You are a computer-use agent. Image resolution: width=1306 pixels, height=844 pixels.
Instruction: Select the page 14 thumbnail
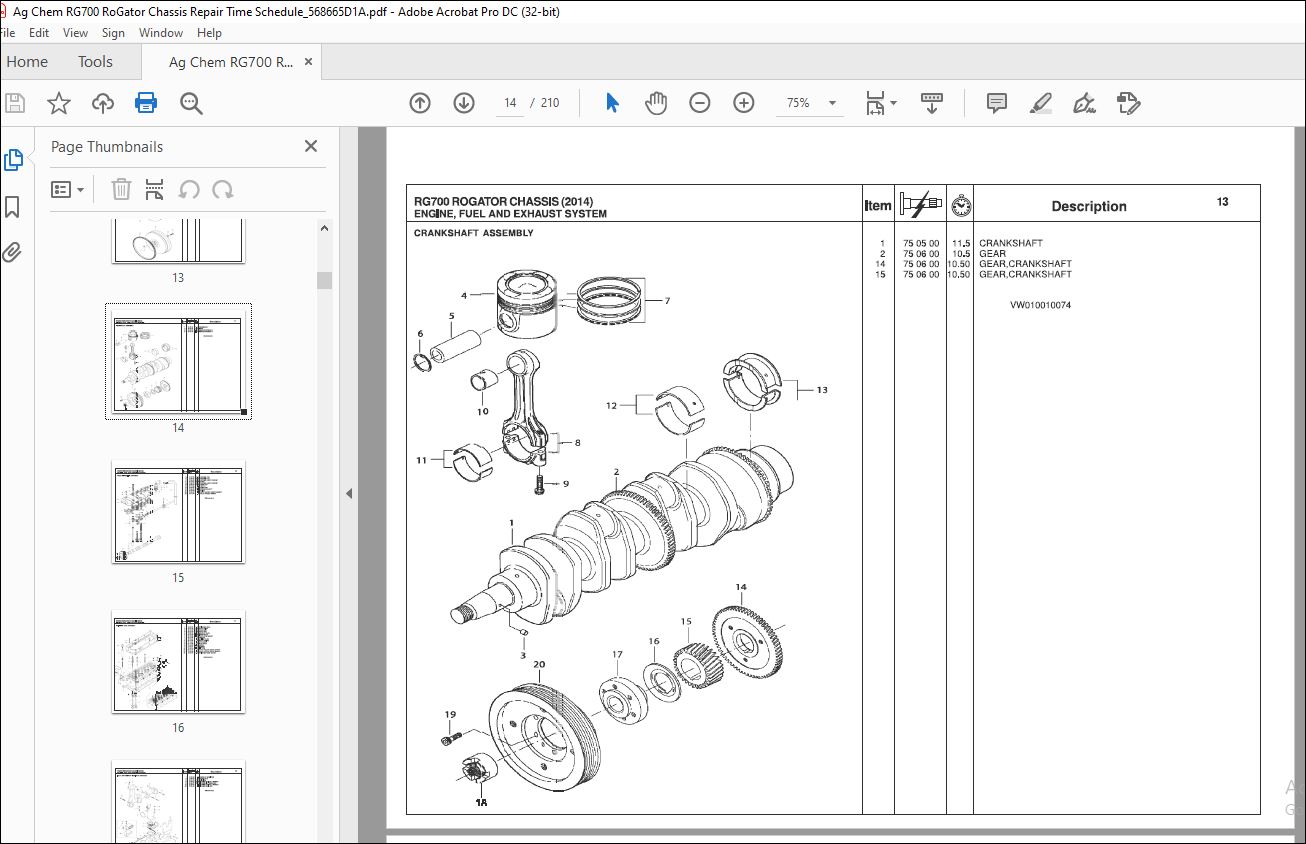click(x=178, y=361)
